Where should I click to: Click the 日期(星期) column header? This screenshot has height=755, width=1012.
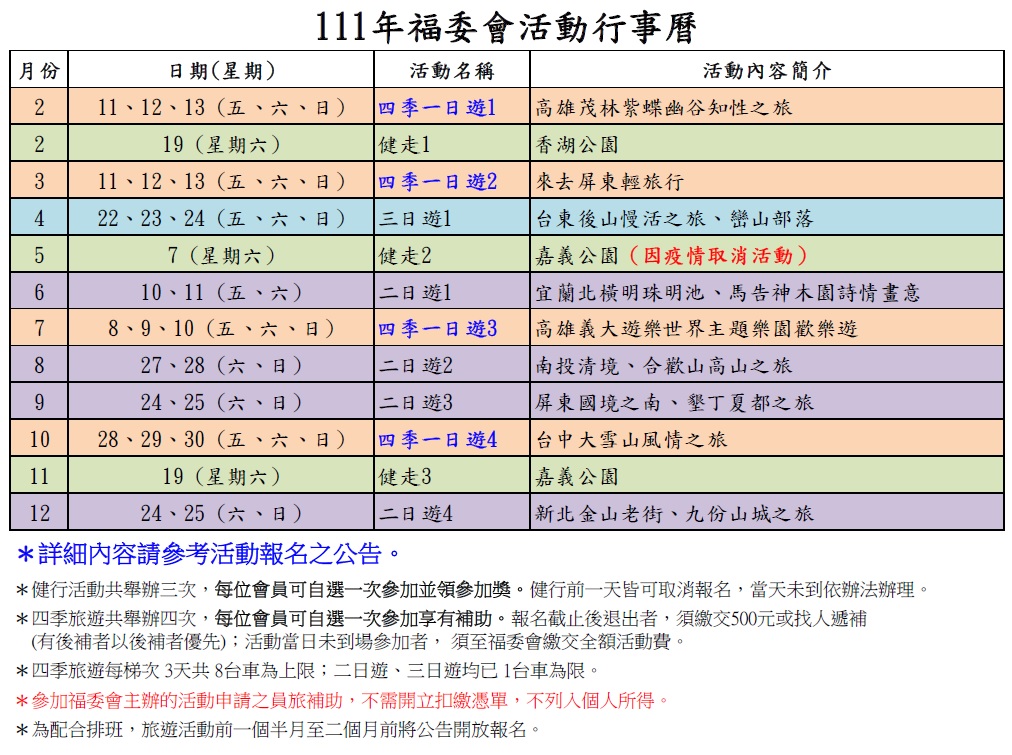[x=221, y=71]
